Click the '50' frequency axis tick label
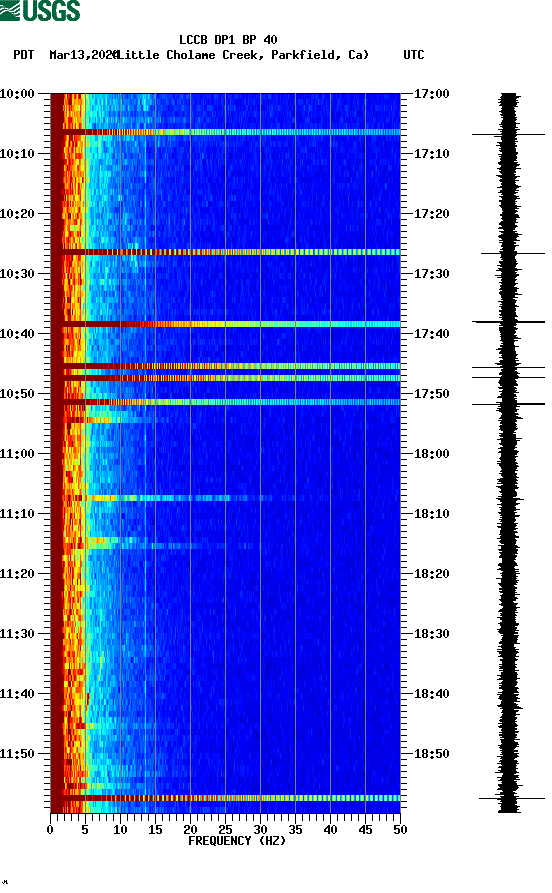 (400, 830)
